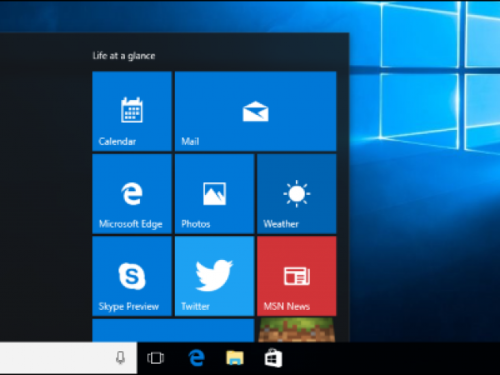The height and width of the screenshot is (375, 500).
Task: Open the Calendar tile
Action: click(132, 111)
